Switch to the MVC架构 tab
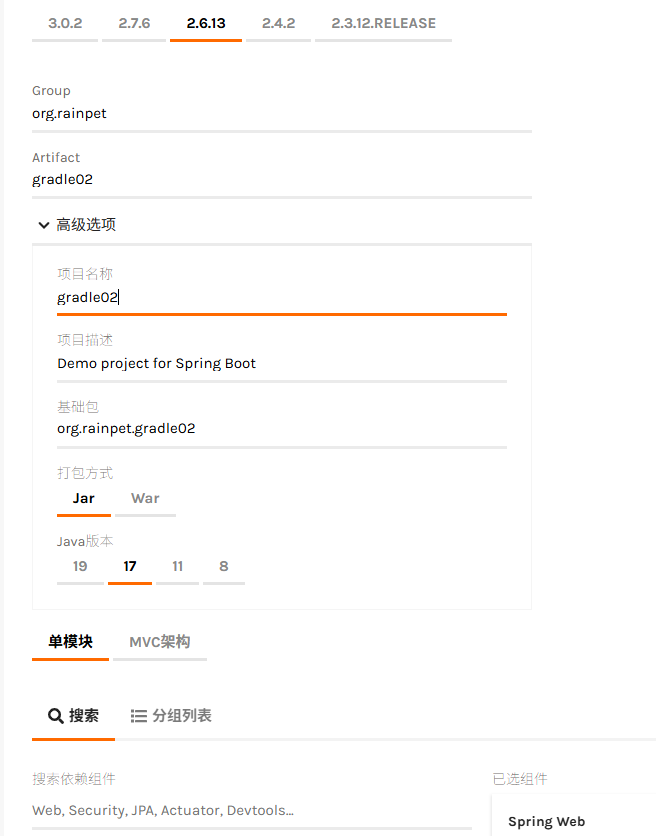656x836 pixels. coord(160,643)
